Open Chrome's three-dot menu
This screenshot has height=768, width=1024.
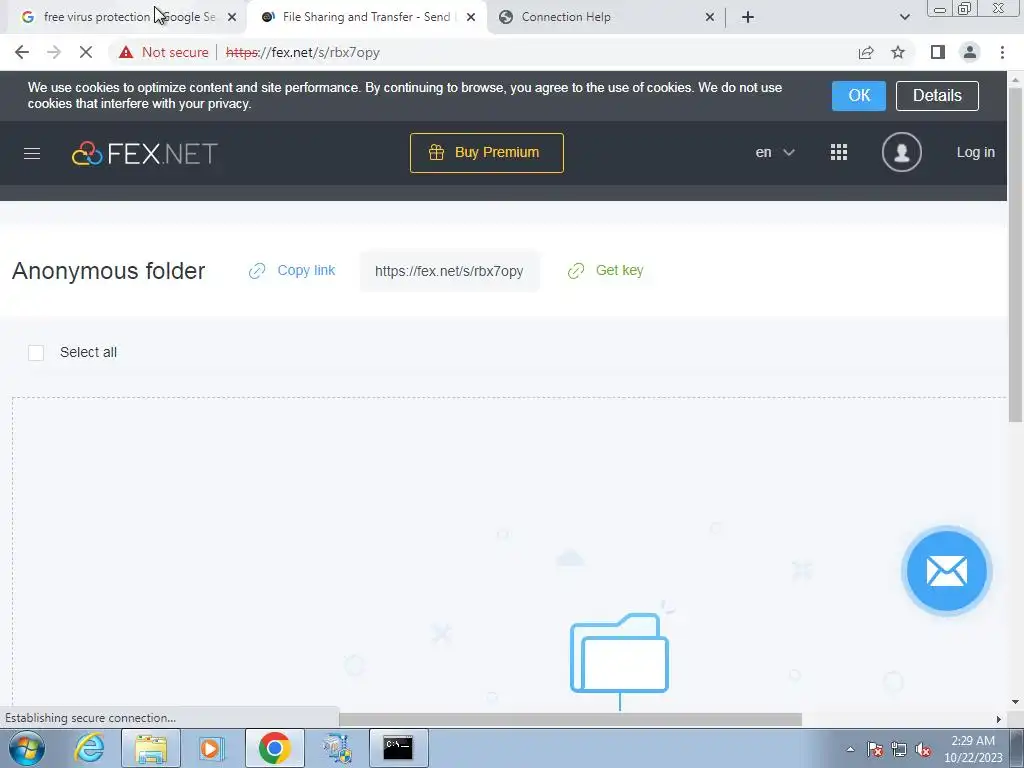pyautogui.click(x=1002, y=52)
